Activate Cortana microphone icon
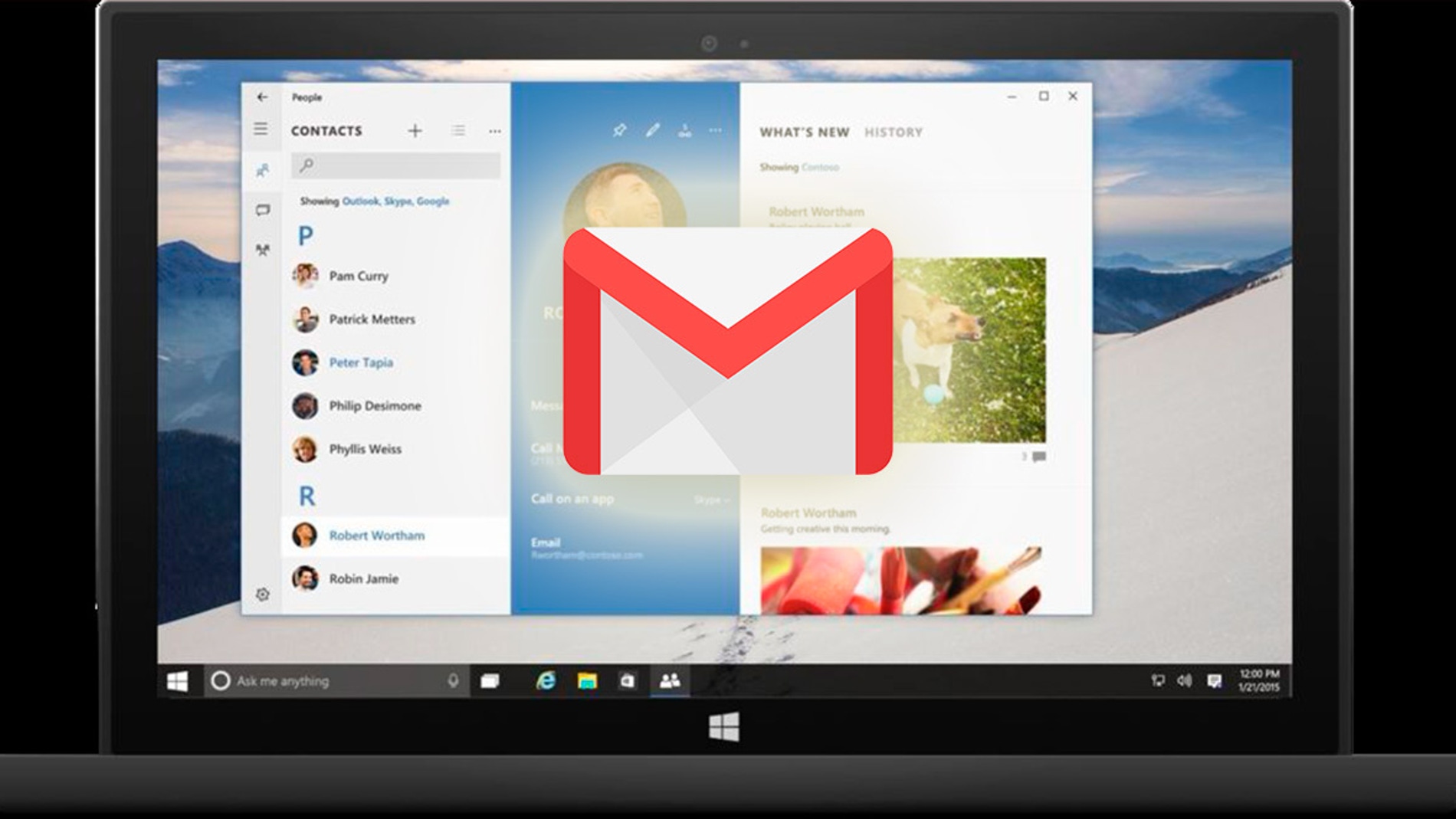This screenshot has height=819, width=1456. click(453, 681)
